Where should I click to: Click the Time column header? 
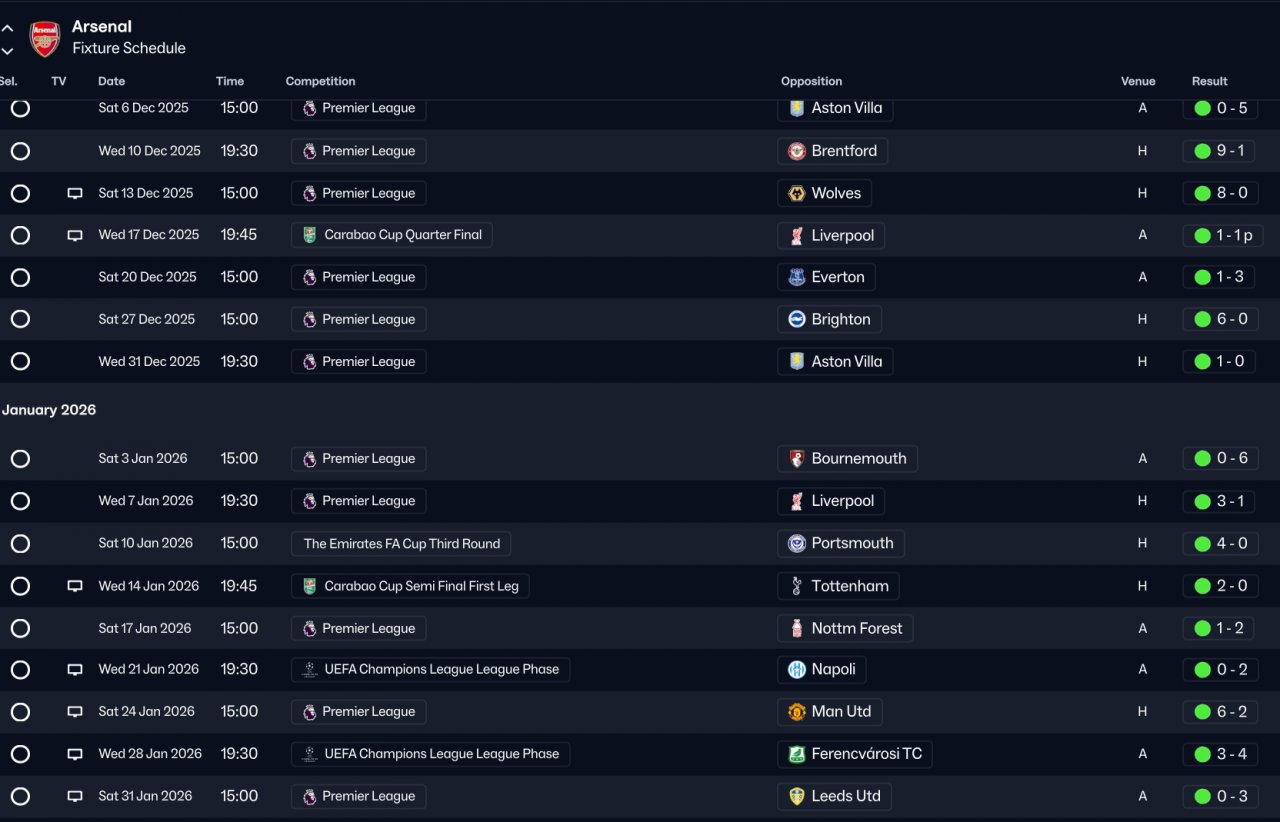click(x=230, y=81)
